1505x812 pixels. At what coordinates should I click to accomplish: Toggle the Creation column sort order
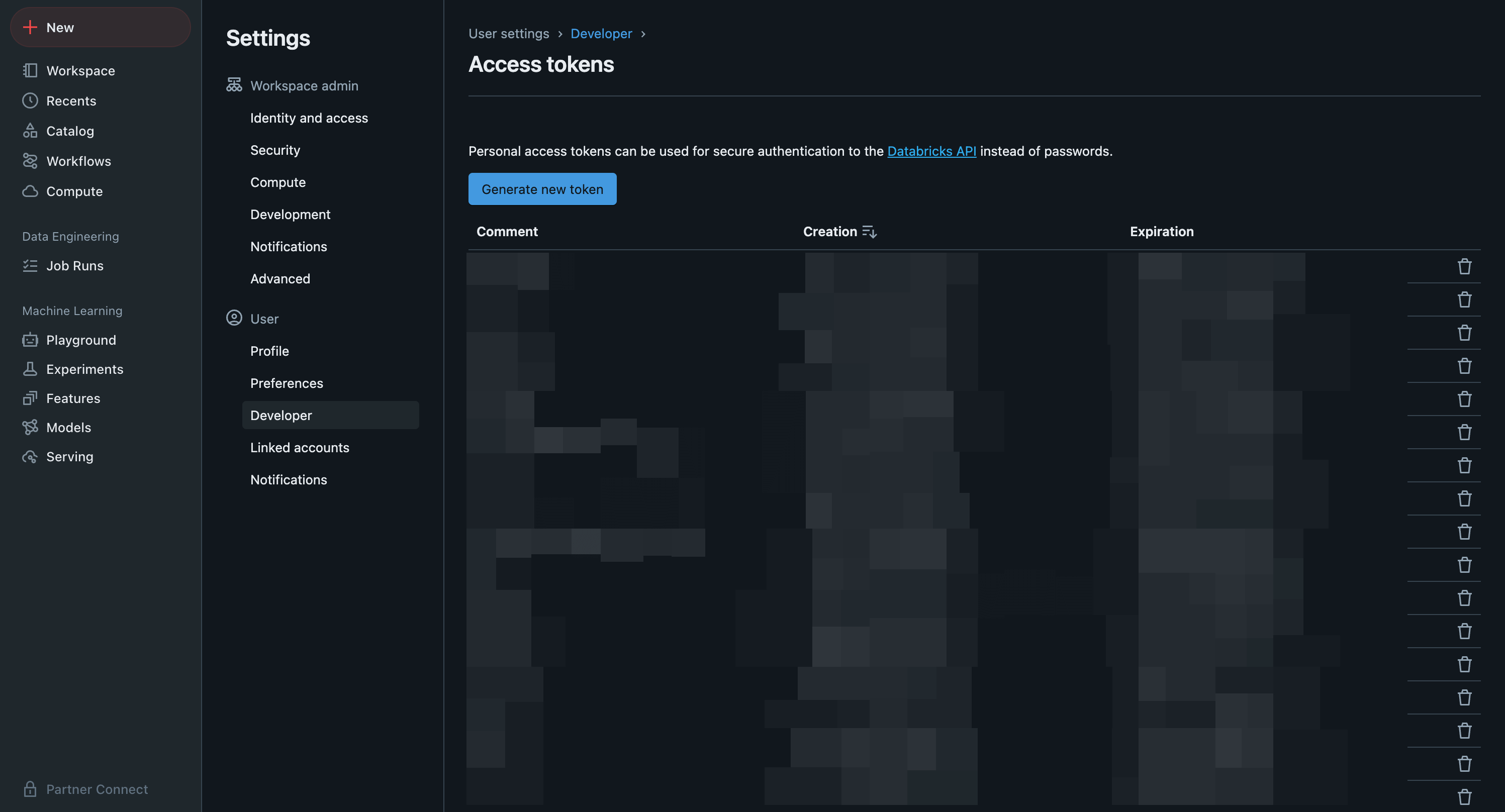click(x=869, y=232)
